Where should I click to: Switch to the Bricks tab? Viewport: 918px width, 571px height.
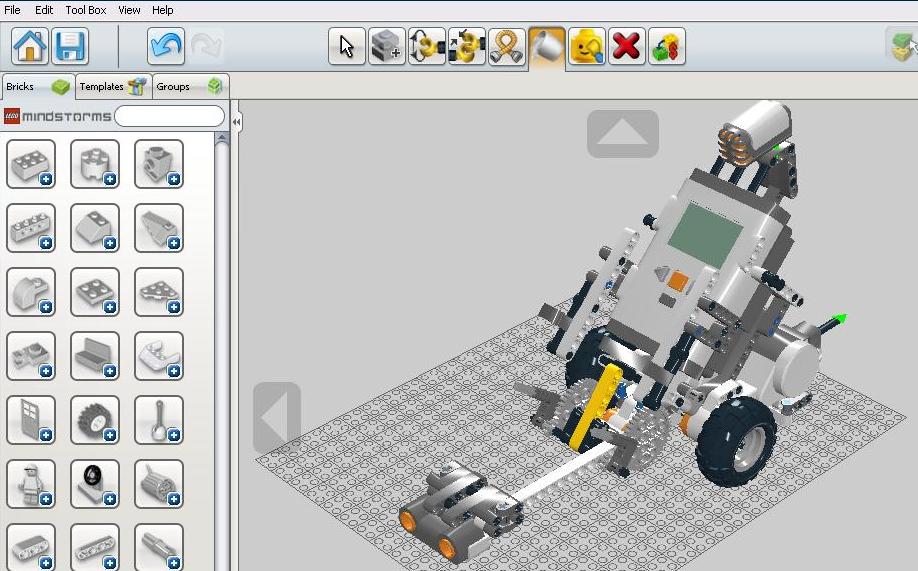pyautogui.click(x=38, y=87)
